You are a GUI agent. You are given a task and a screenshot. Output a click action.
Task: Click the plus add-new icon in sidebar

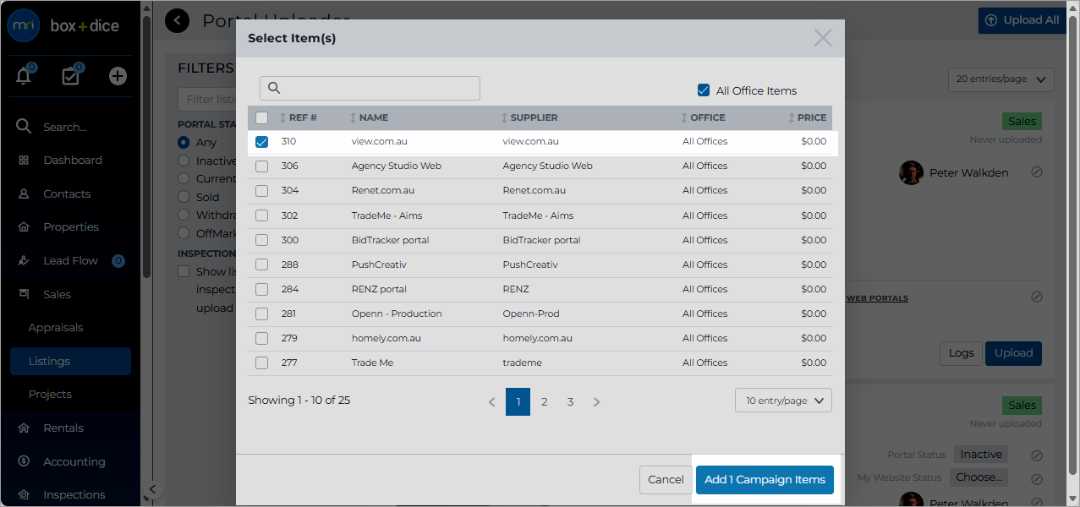coord(118,76)
